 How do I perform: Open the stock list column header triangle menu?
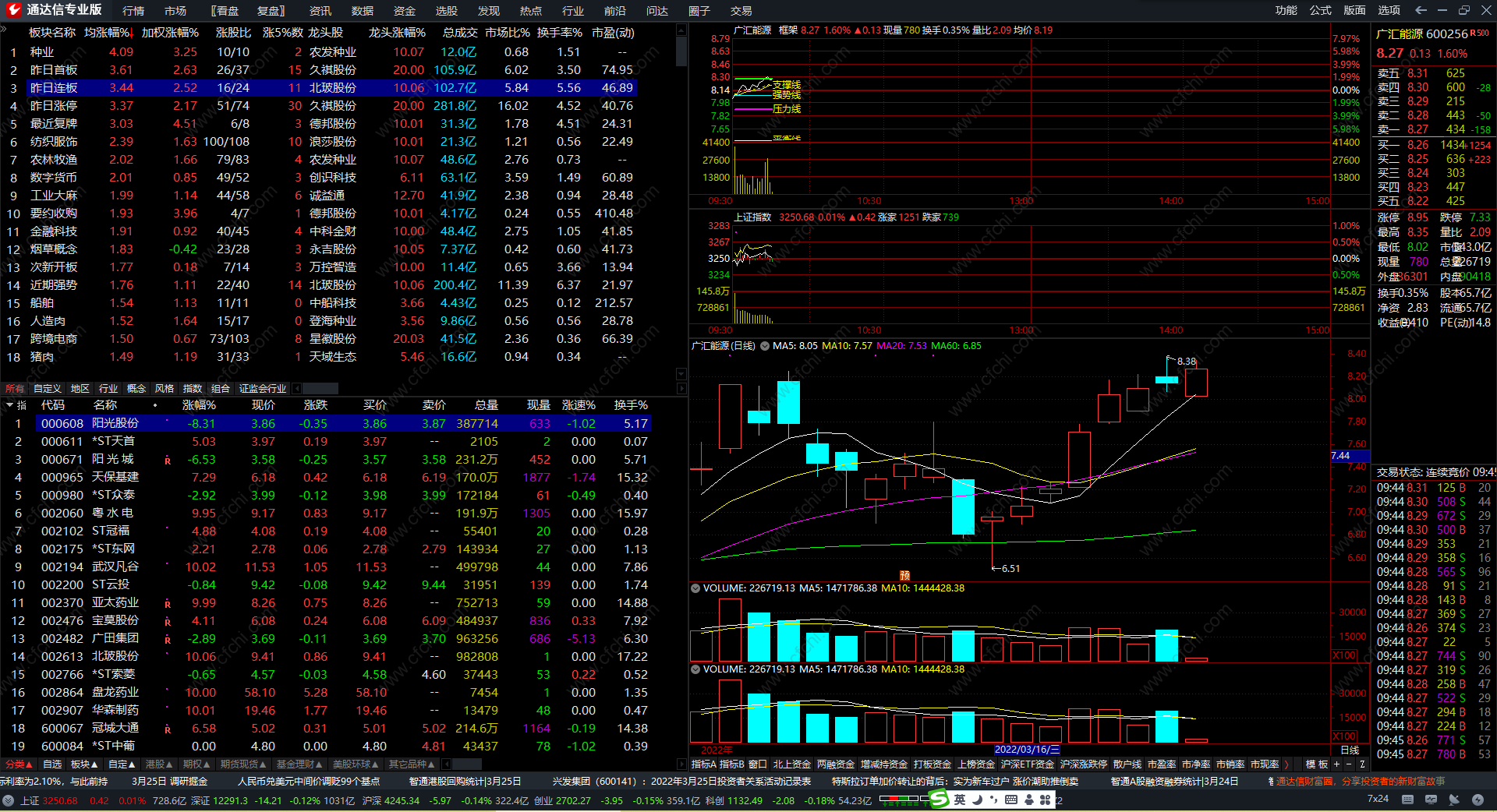click(x=9, y=405)
